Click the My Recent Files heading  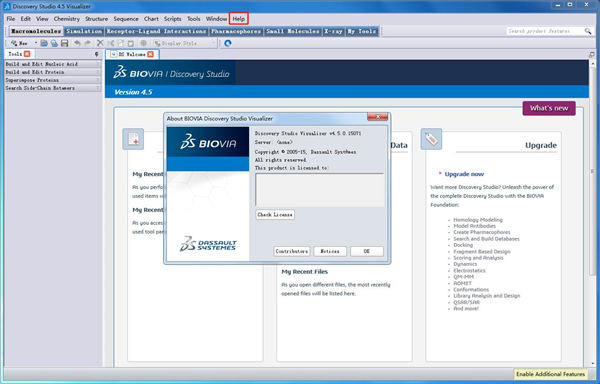point(305,272)
